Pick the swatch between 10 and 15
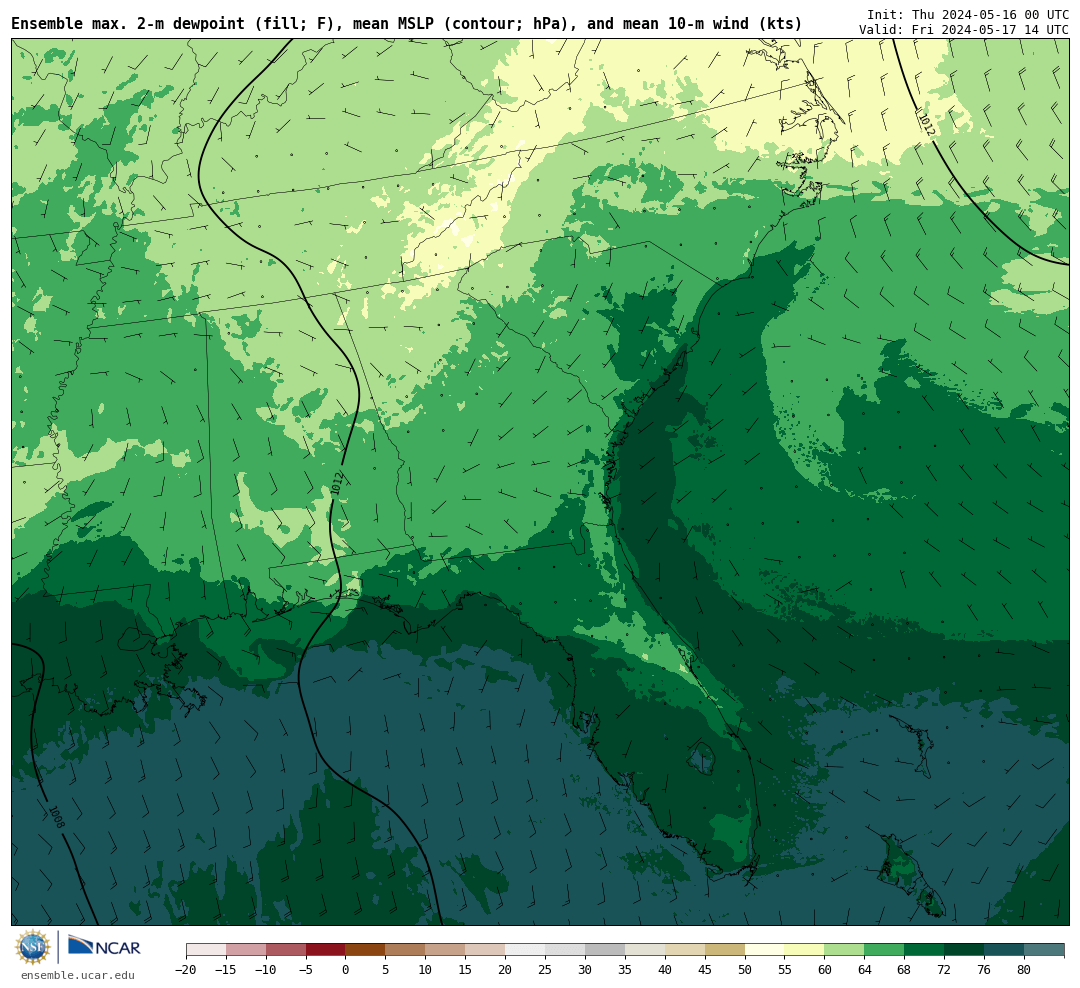 coord(446,950)
